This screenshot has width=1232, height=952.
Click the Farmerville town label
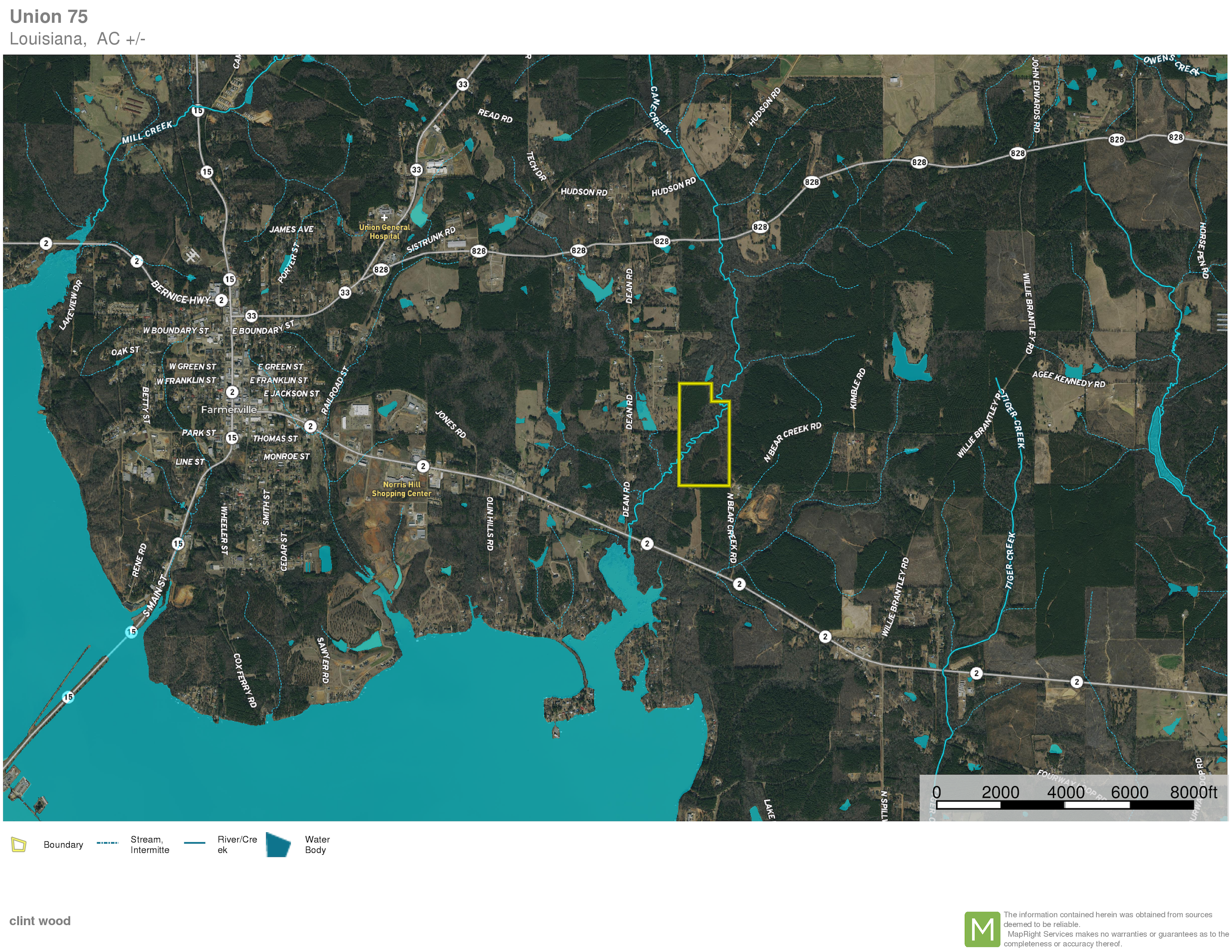[x=229, y=409]
